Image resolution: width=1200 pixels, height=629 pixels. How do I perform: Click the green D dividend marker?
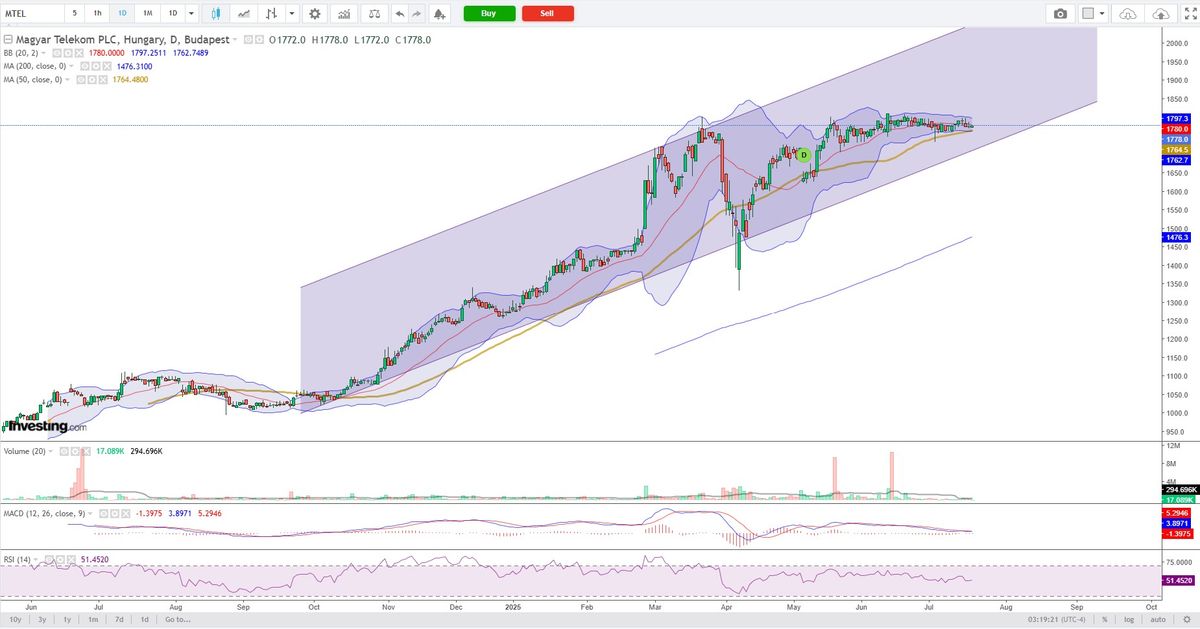802,155
